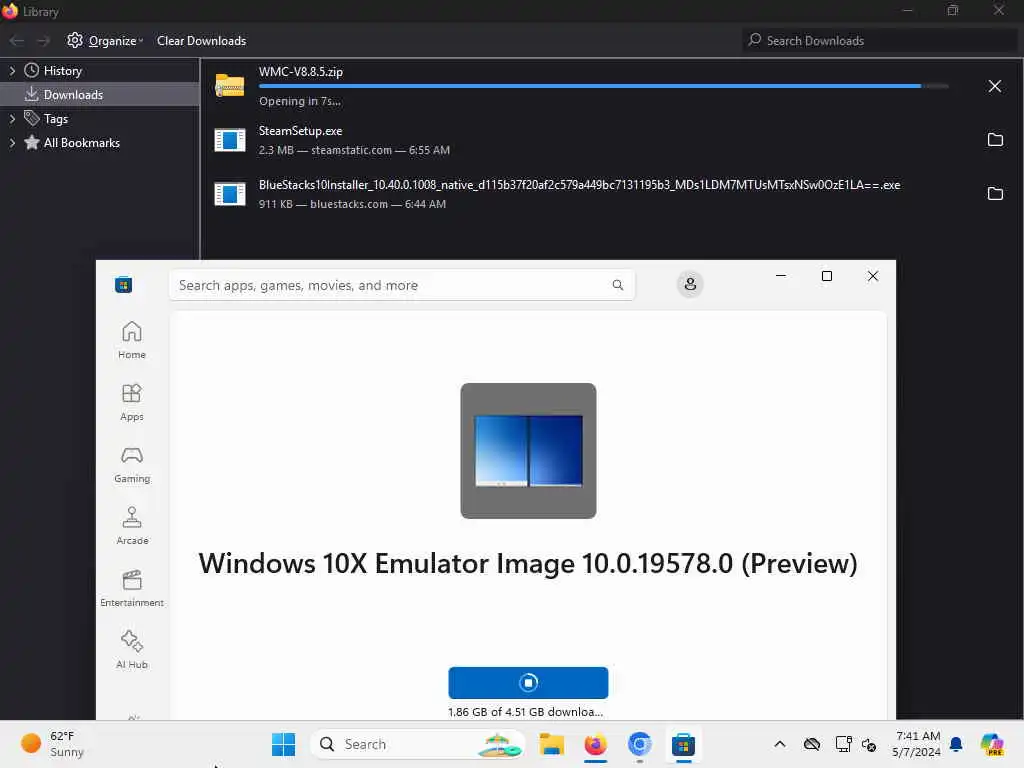This screenshot has height=768, width=1024.
Task: Open the Windows Start menu
Action: point(283,744)
